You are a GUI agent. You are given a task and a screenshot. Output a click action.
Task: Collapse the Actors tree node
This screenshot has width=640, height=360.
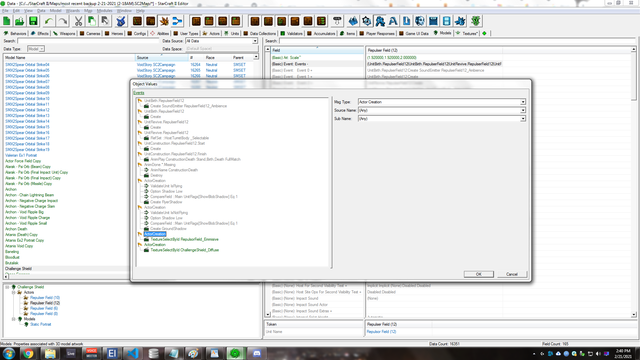coord(13,292)
